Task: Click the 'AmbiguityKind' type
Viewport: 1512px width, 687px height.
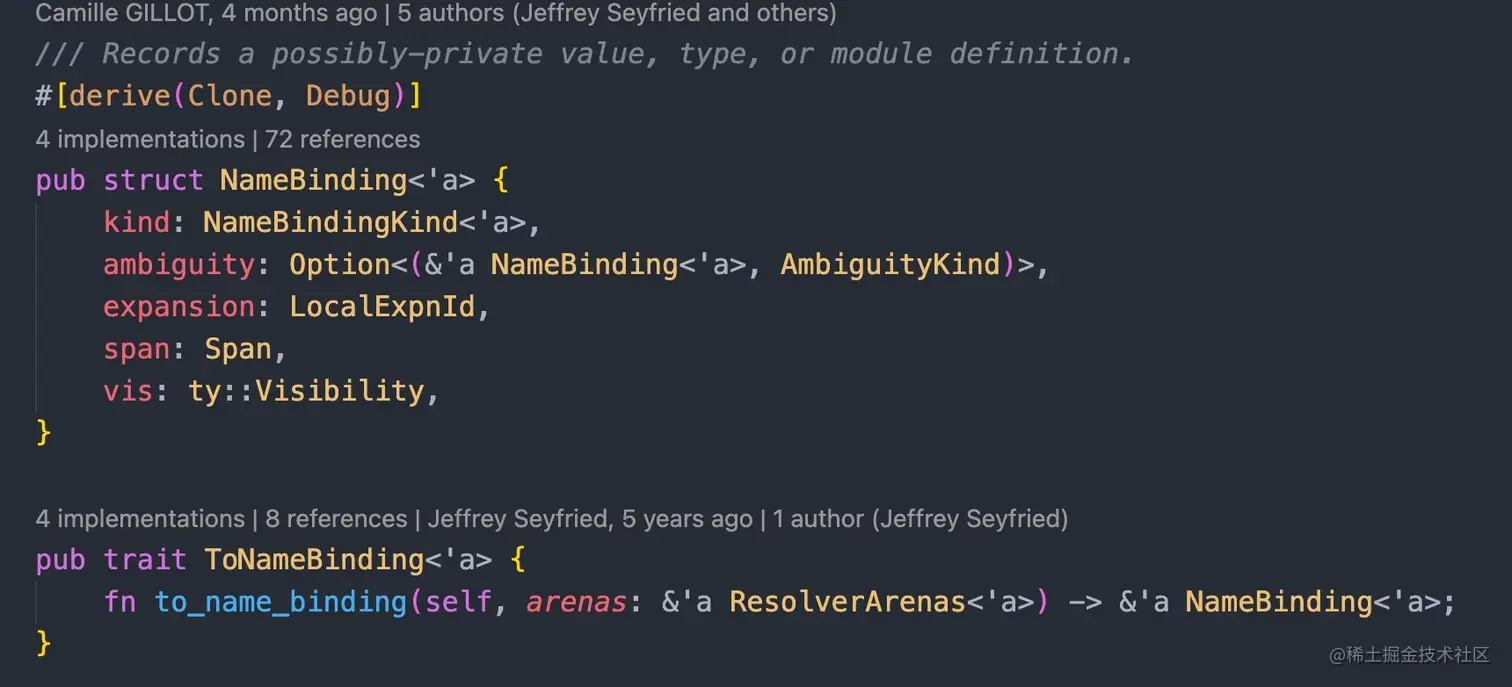Action: tap(890, 264)
